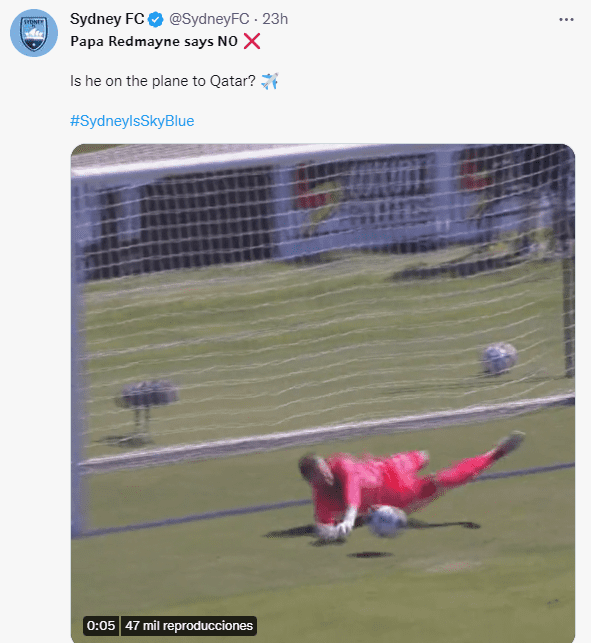Click the grey camera stand behind the net
The height and width of the screenshot is (643, 591).
click(x=148, y=410)
